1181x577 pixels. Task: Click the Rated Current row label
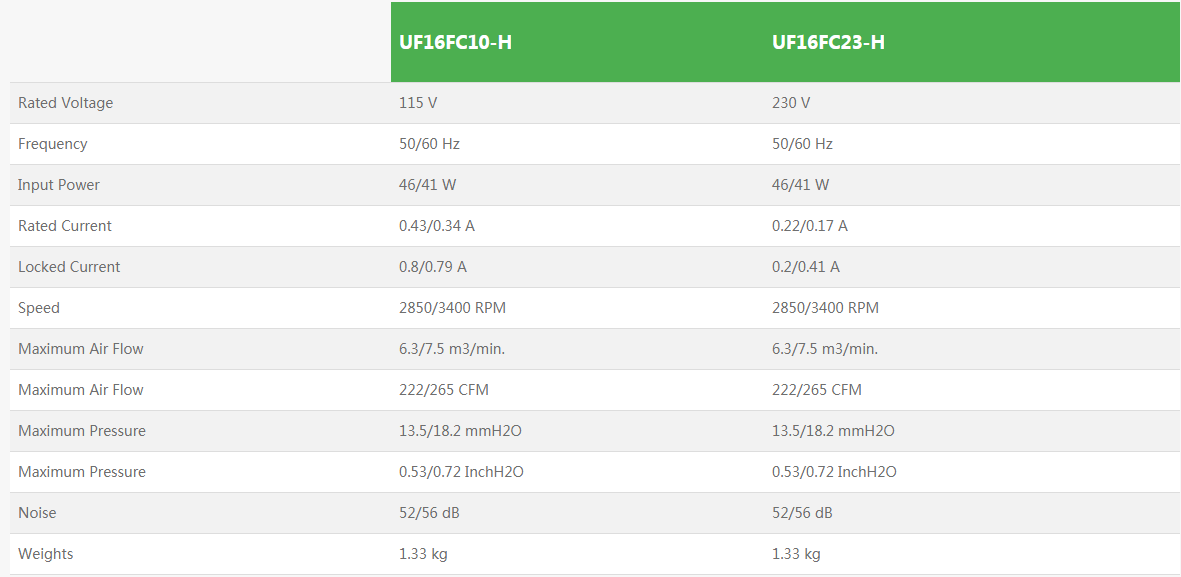point(65,226)
